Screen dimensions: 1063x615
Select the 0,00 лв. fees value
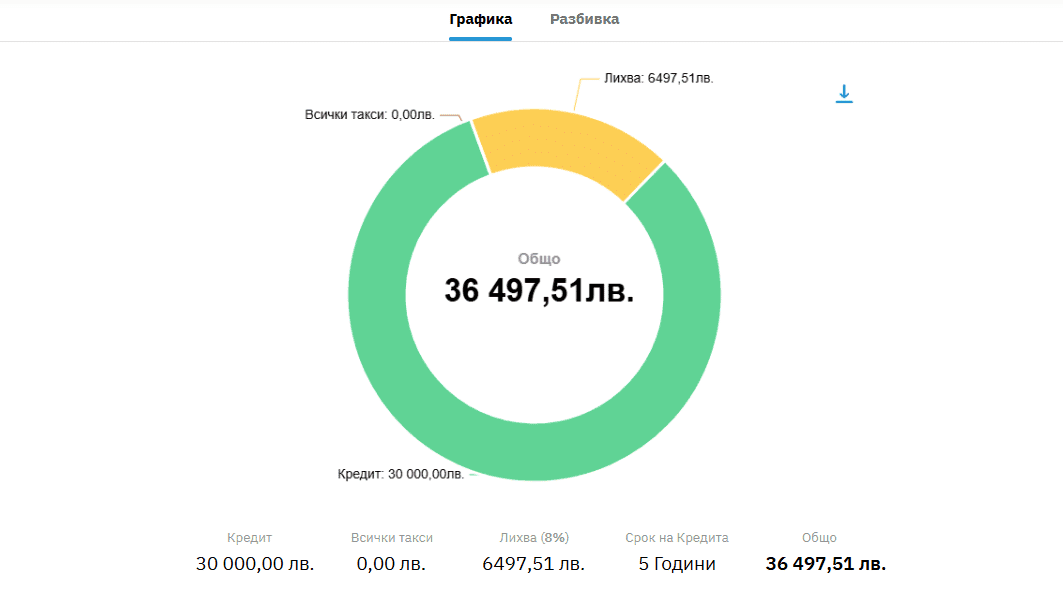click(391, 564)
